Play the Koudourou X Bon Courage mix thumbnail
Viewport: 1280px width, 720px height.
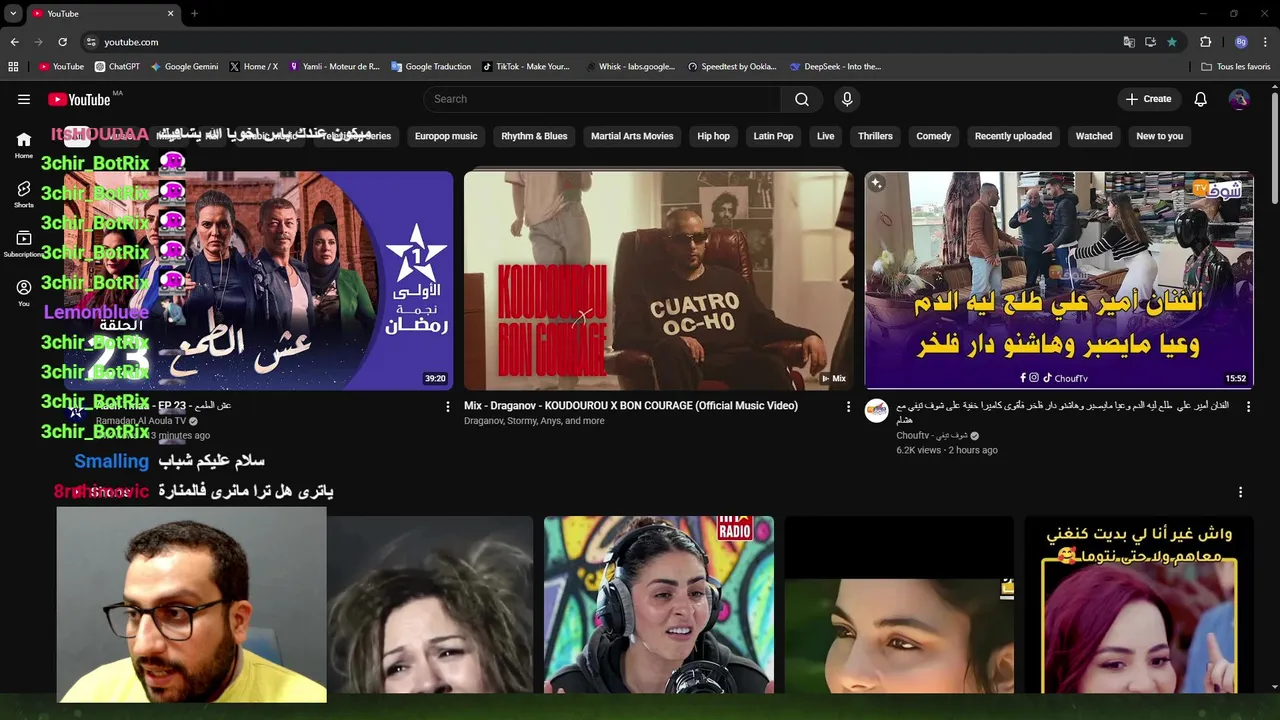(x=658, y=280)
